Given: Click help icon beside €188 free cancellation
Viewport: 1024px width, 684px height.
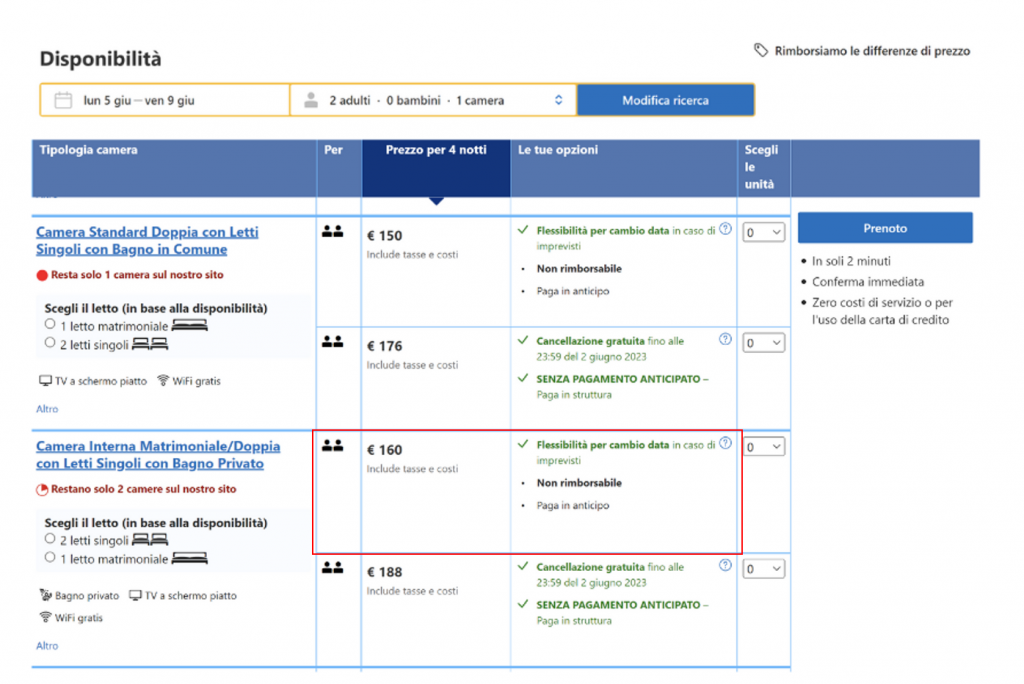Looking at the screenshot, I should click(x=725, y=565).
